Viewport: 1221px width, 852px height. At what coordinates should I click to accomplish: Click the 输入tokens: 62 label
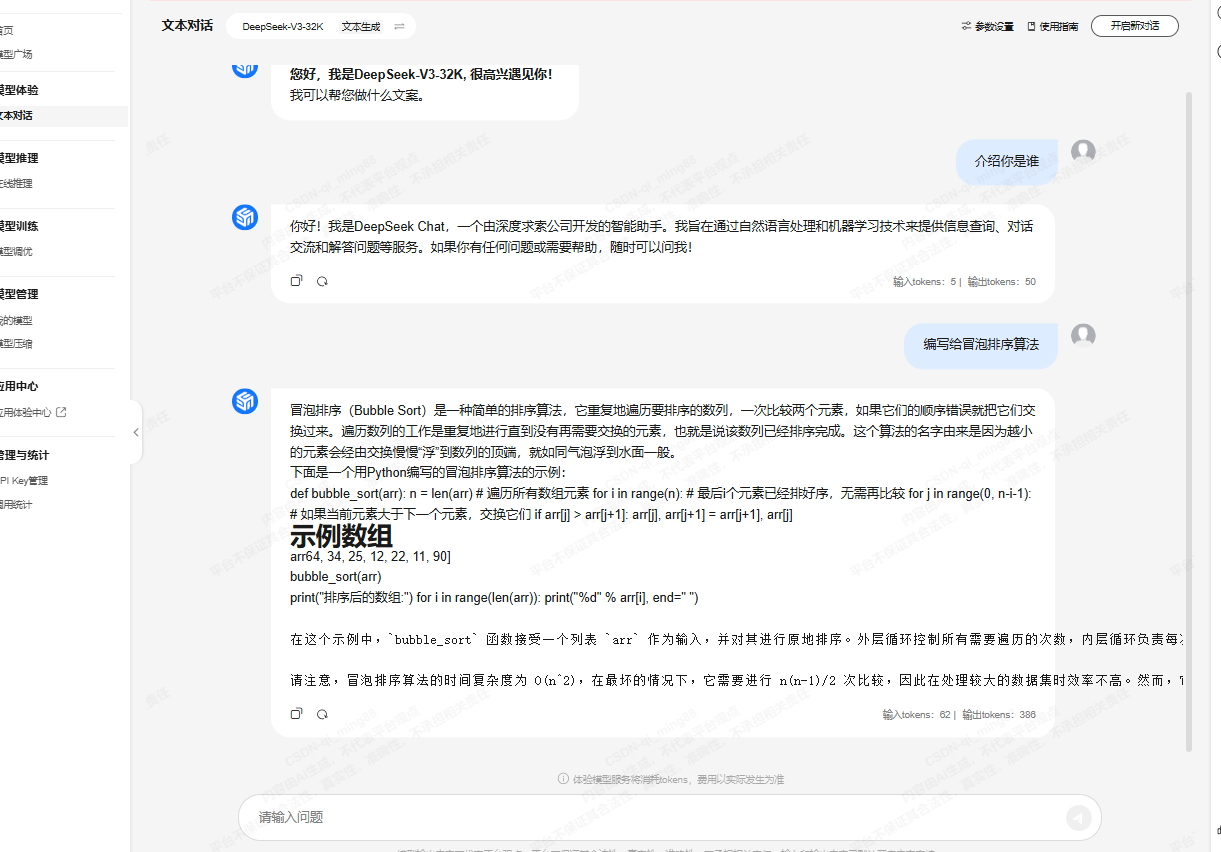[x=917, y=715]
